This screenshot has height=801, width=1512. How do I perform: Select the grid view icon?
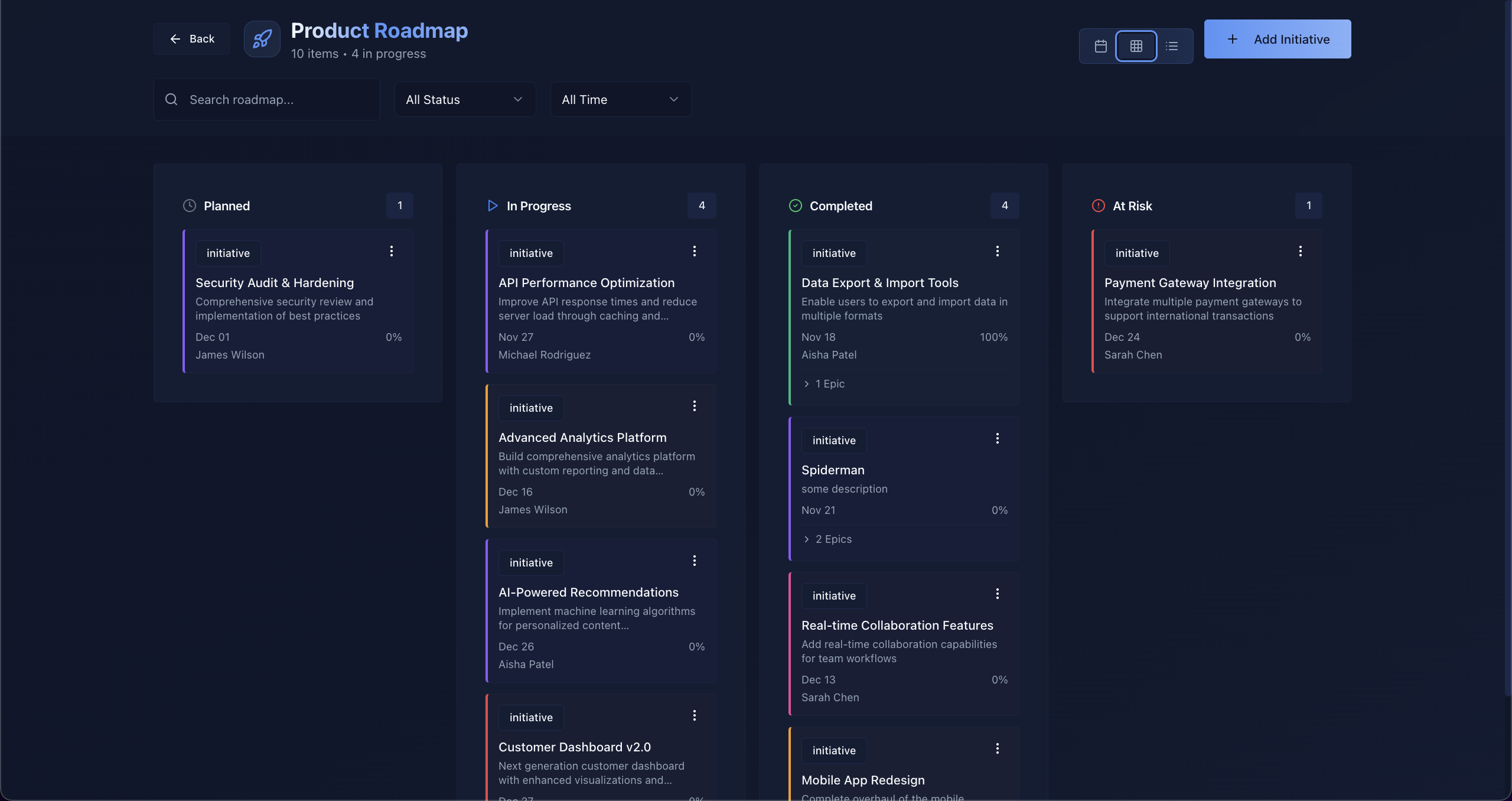pyautogui.click(x=1136, y=45)
